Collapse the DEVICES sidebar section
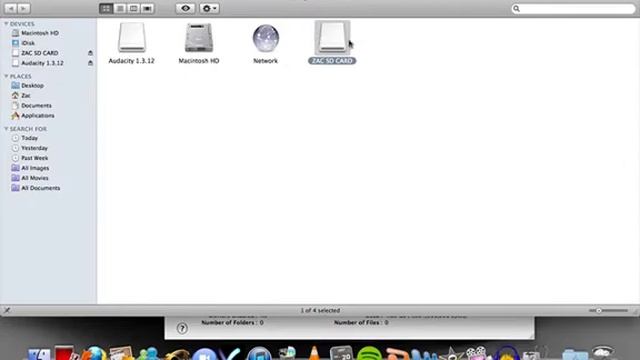Image resolution: width=640 pixels, height=360 pixels. [x=6, y=24]
